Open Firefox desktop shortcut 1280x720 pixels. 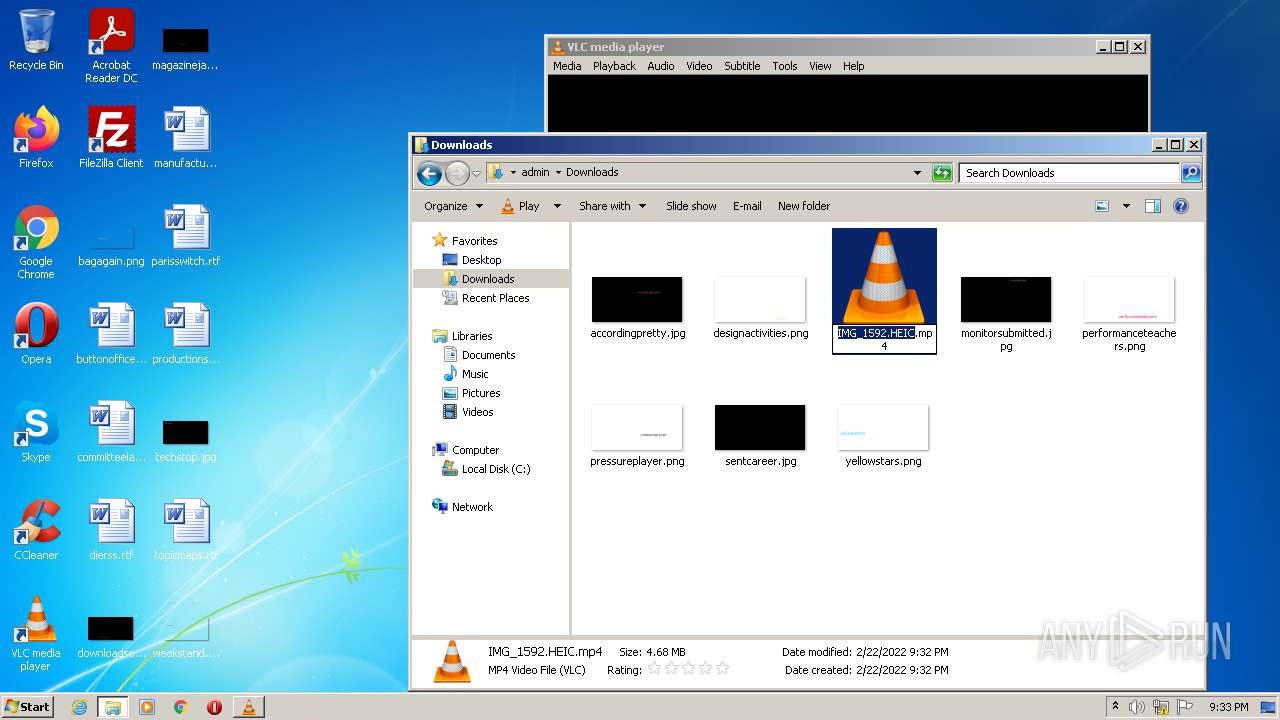pos(36,138)
